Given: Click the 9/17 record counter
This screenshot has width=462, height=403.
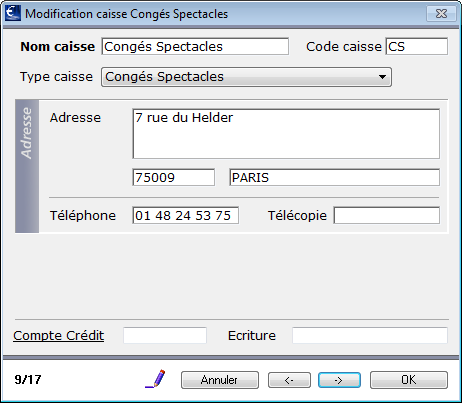Looking at the screenshot, I should tap(28, 380).
